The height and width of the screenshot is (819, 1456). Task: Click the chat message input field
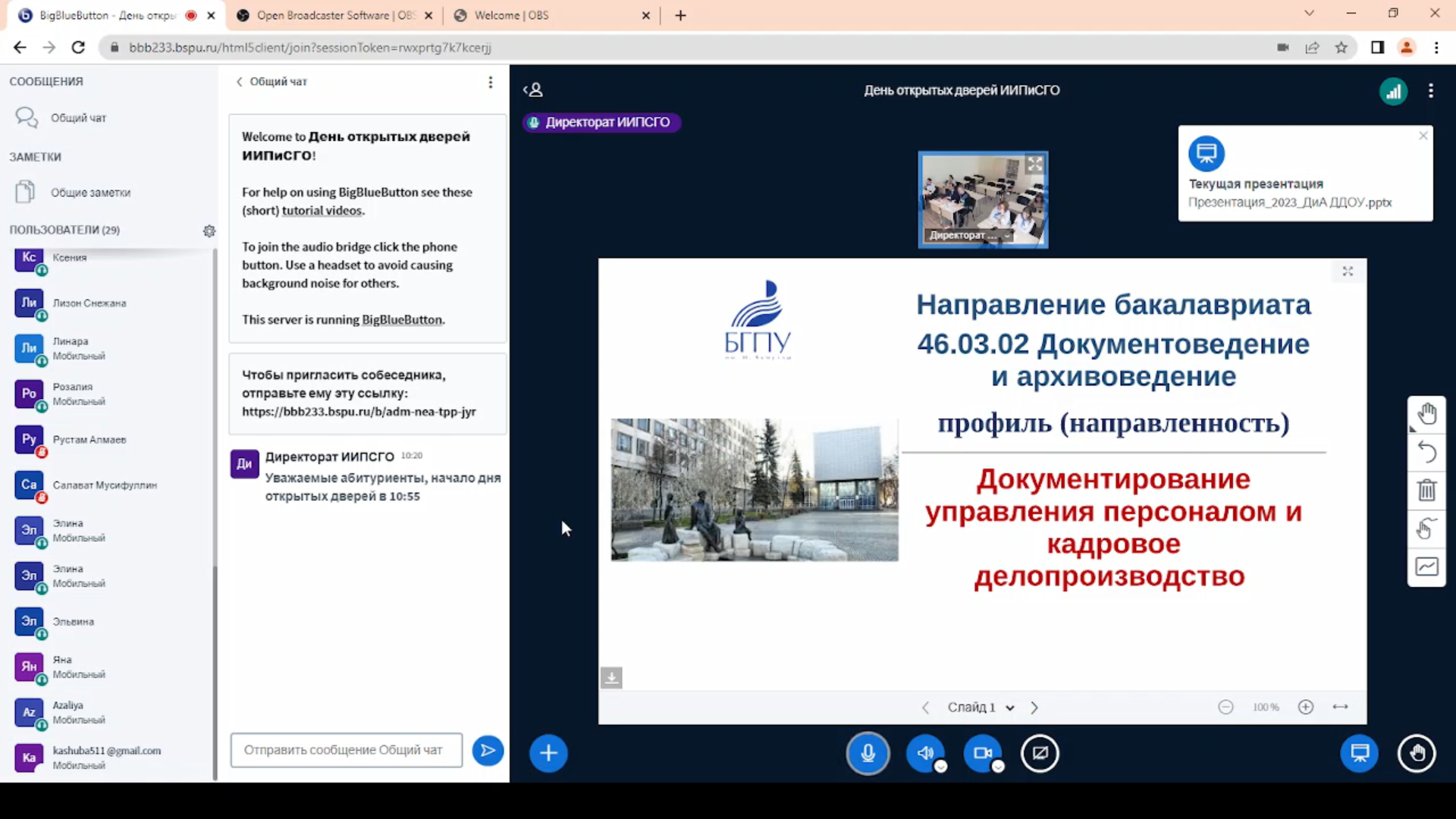[347, 750]
